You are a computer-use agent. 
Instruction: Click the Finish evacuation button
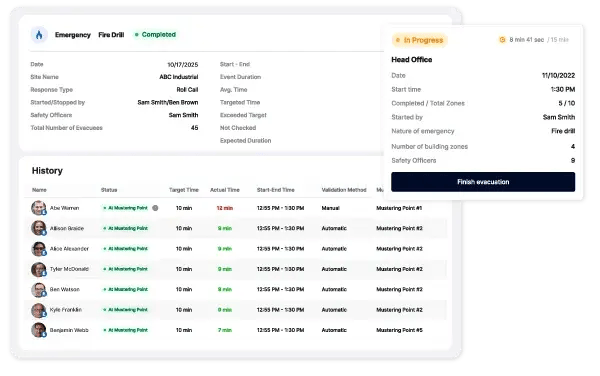[x=483, y=182]
